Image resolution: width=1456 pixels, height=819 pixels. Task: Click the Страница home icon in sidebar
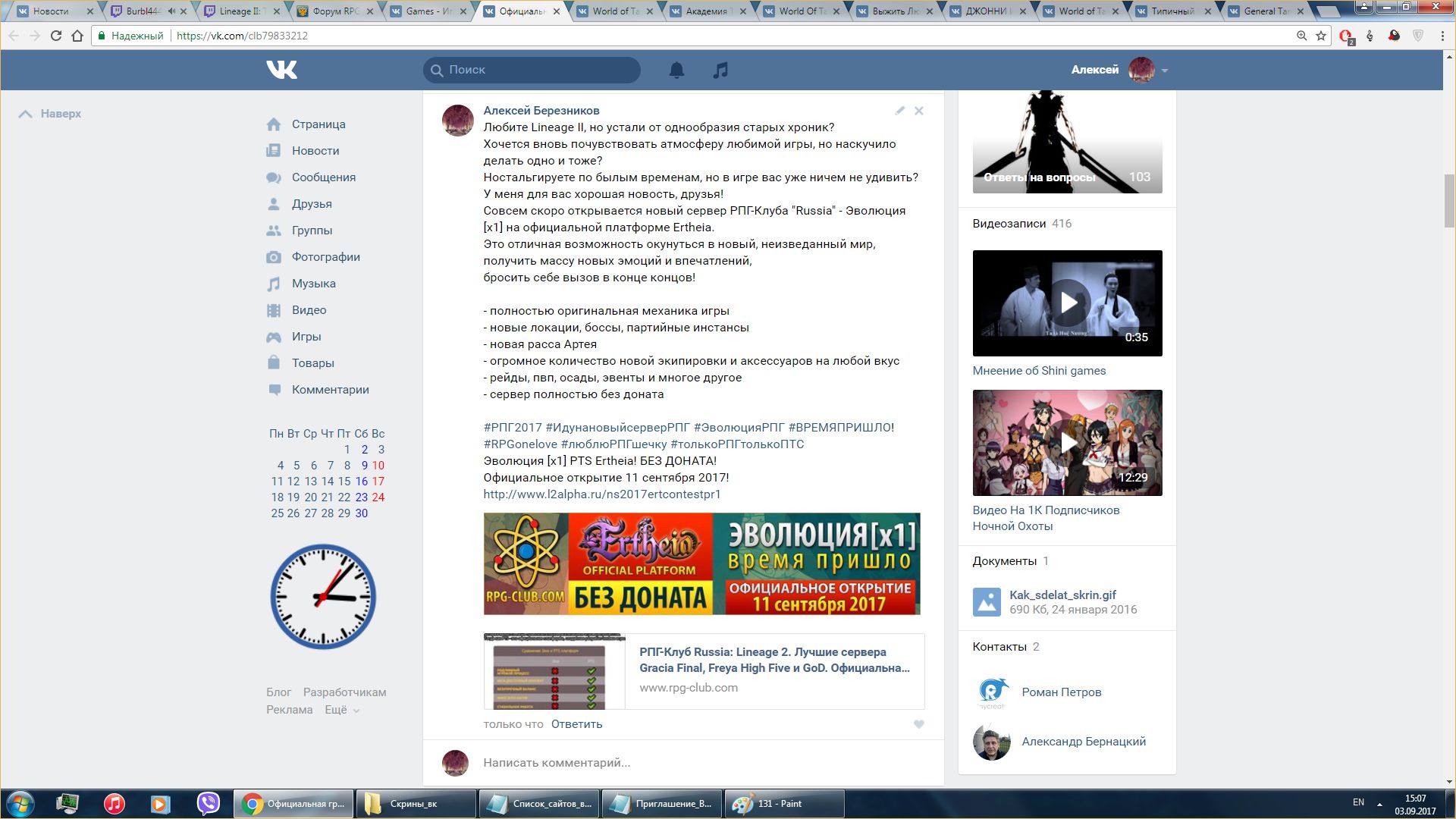(274, 124)
